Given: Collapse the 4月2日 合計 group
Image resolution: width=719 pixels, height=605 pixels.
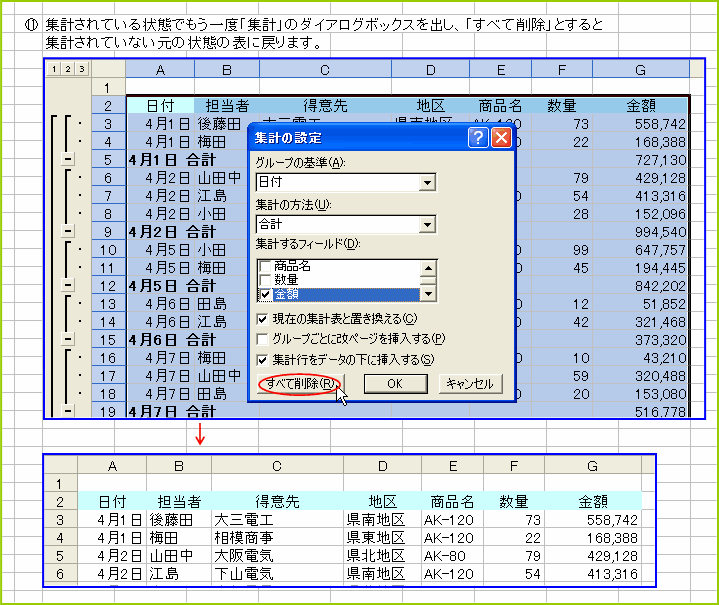Looking at the screenshot, I should 68,231.
